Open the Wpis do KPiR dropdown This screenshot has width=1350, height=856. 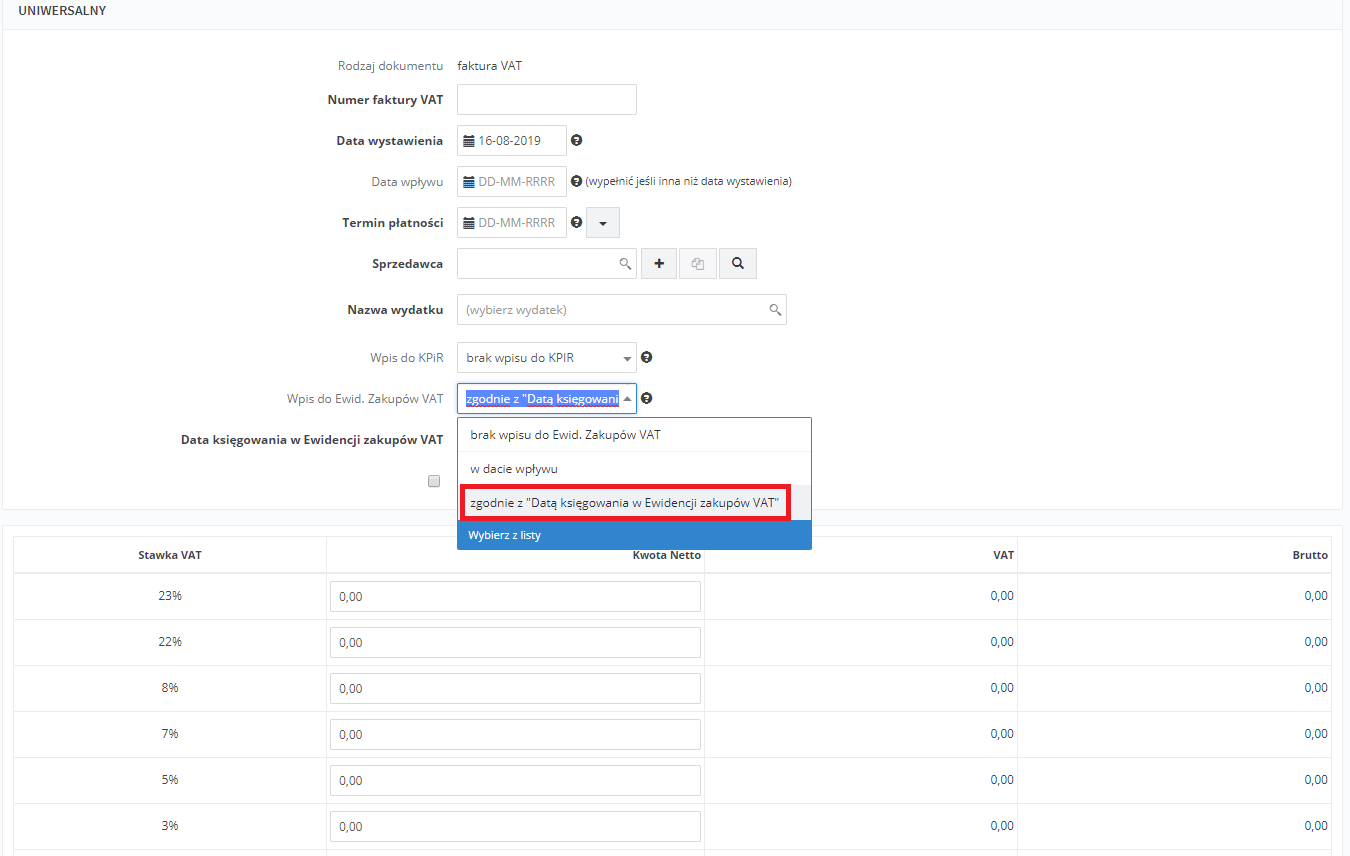[547, 357]
